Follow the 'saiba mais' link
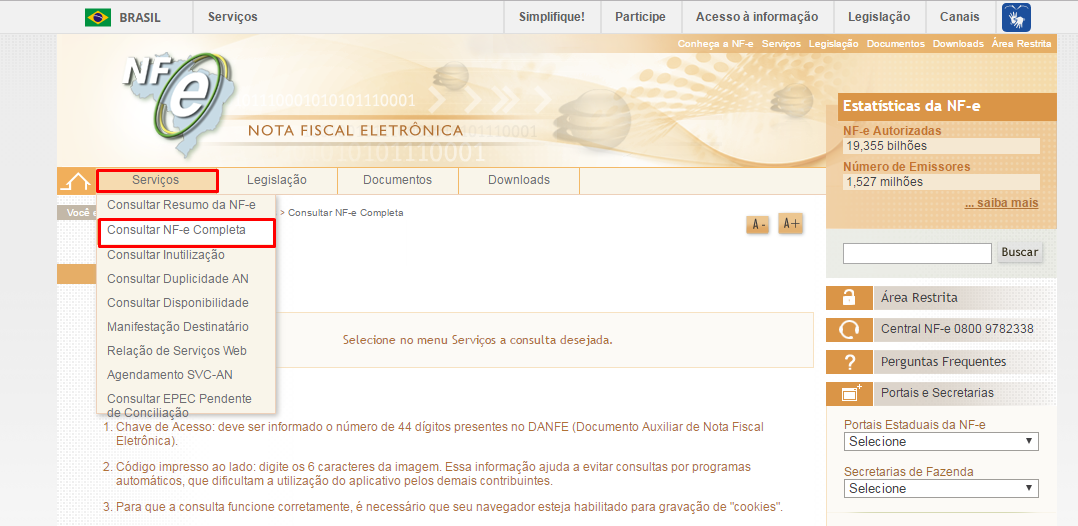 [x=1001, y=204]
